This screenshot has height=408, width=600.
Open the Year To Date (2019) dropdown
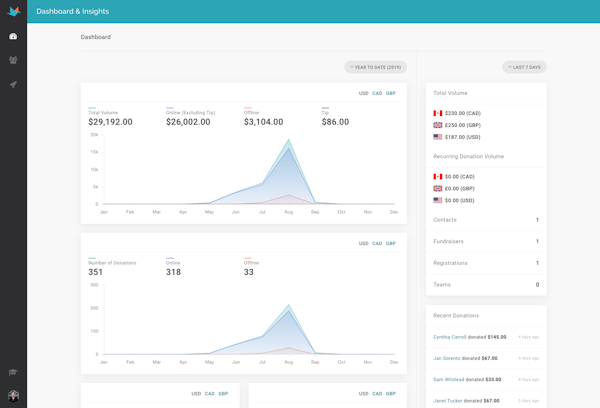pos(375,67)
